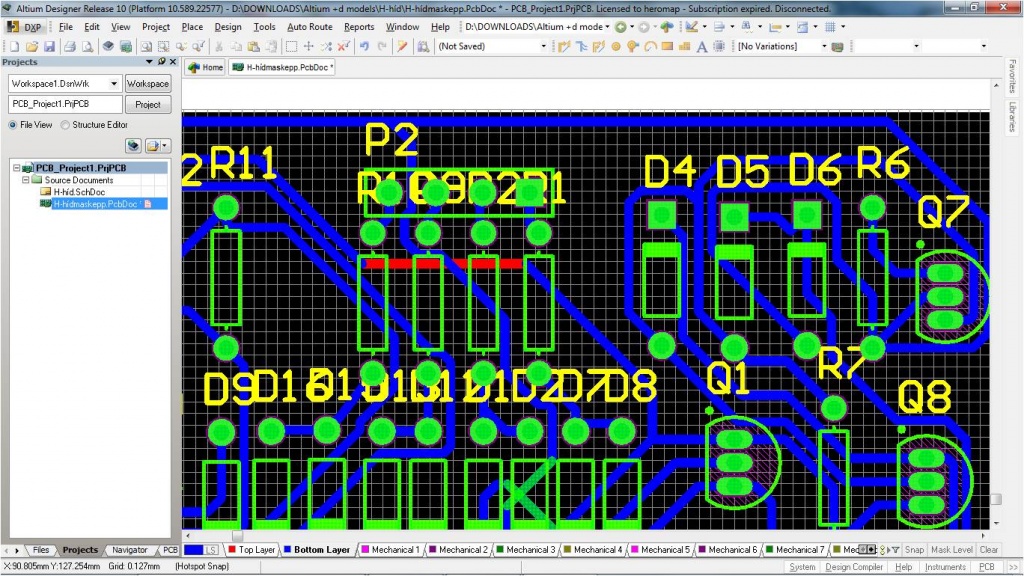This screenshot has width=1024, height=576.
Task: Click the Cross Probe pencil icon
Action: 402,46
